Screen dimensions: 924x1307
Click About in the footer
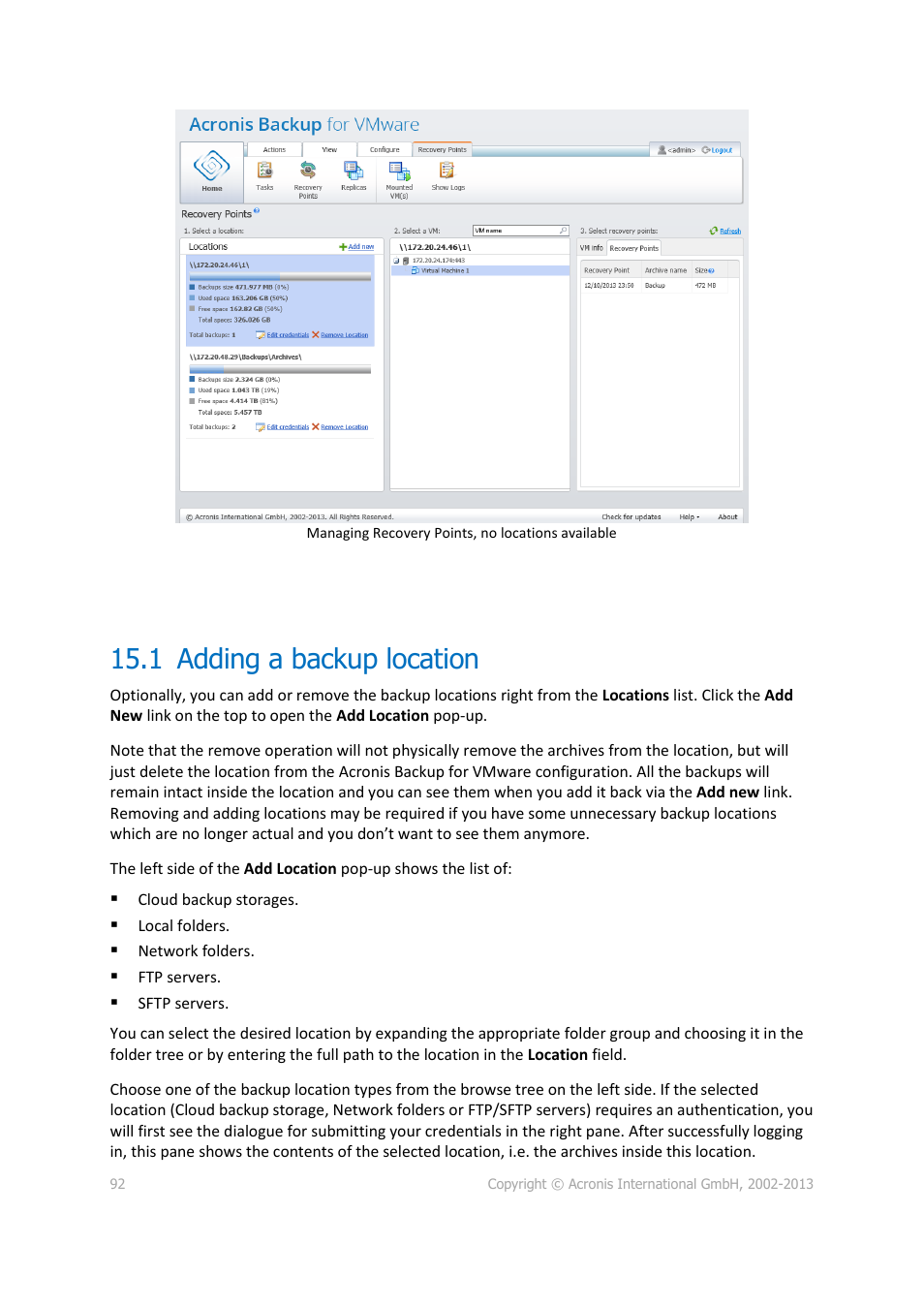[727, 517]
